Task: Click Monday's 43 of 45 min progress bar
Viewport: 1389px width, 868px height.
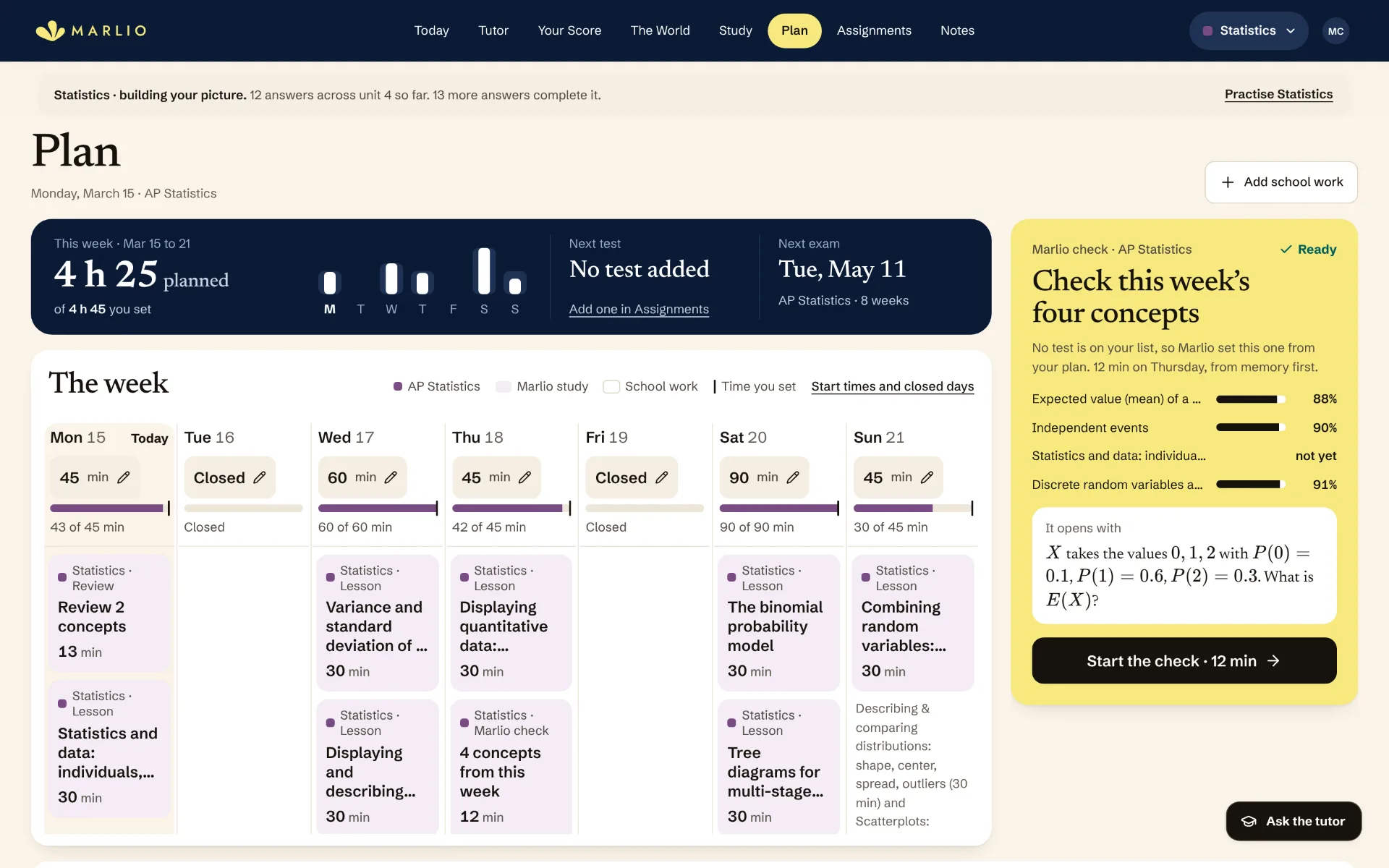Action: point(110,509)
